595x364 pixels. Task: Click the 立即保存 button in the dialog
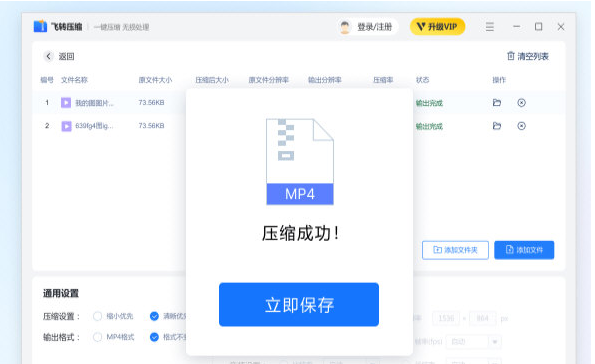(x=299, y=304)
